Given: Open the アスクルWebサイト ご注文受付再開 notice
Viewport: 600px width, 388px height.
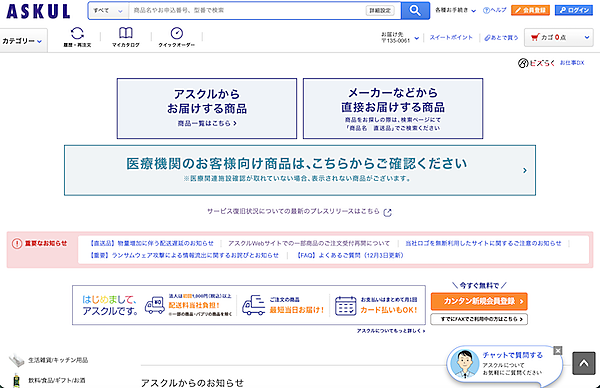Looking at the screenshot, I should [309, 243].
